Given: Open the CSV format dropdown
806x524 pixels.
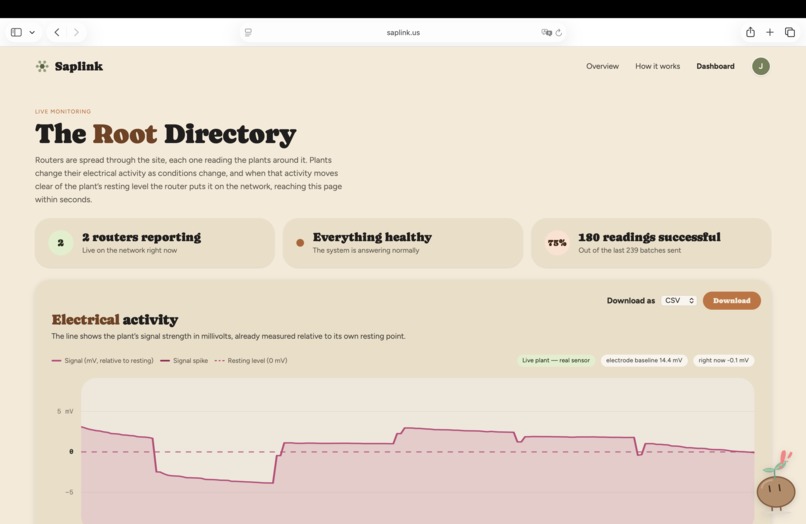Looking at the screenshot, I should [x=679, y=300].
